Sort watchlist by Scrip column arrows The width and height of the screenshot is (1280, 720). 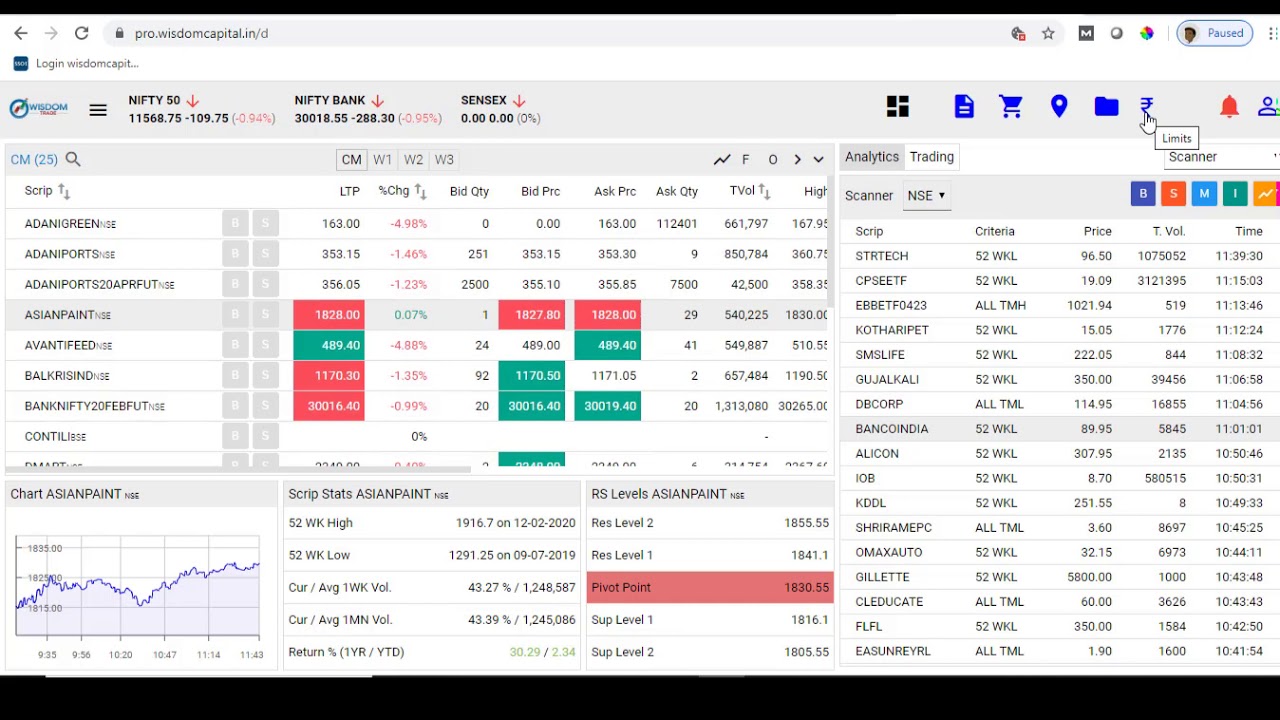[64, 191]
